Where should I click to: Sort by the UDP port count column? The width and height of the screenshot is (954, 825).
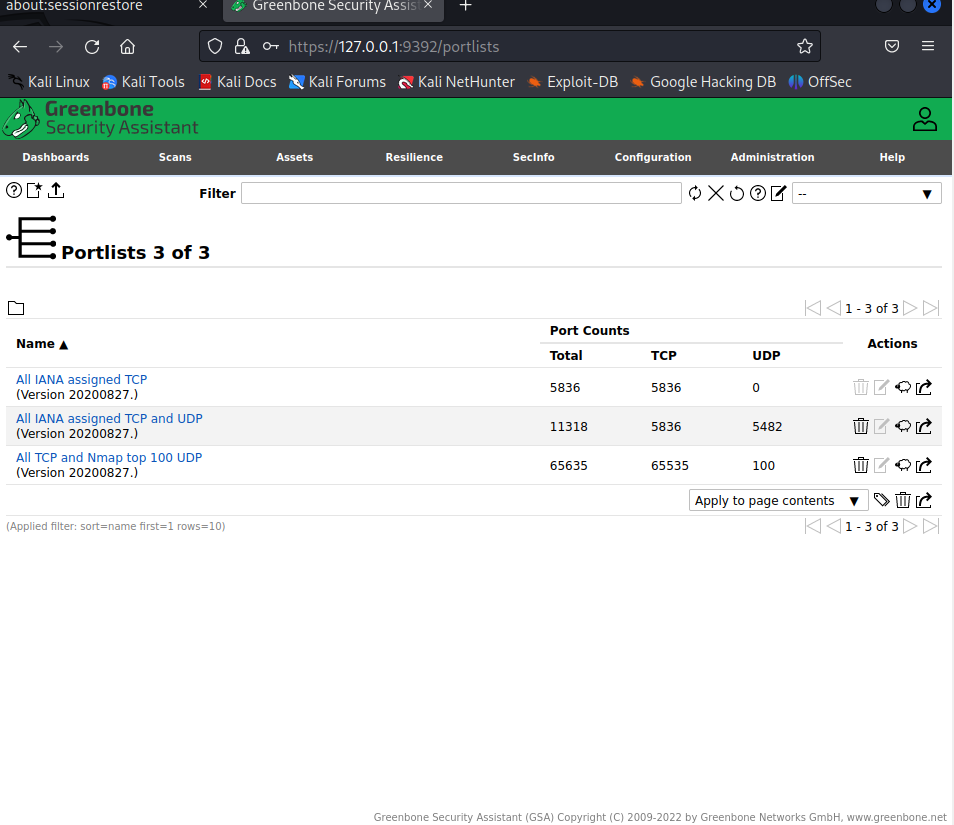766,355
